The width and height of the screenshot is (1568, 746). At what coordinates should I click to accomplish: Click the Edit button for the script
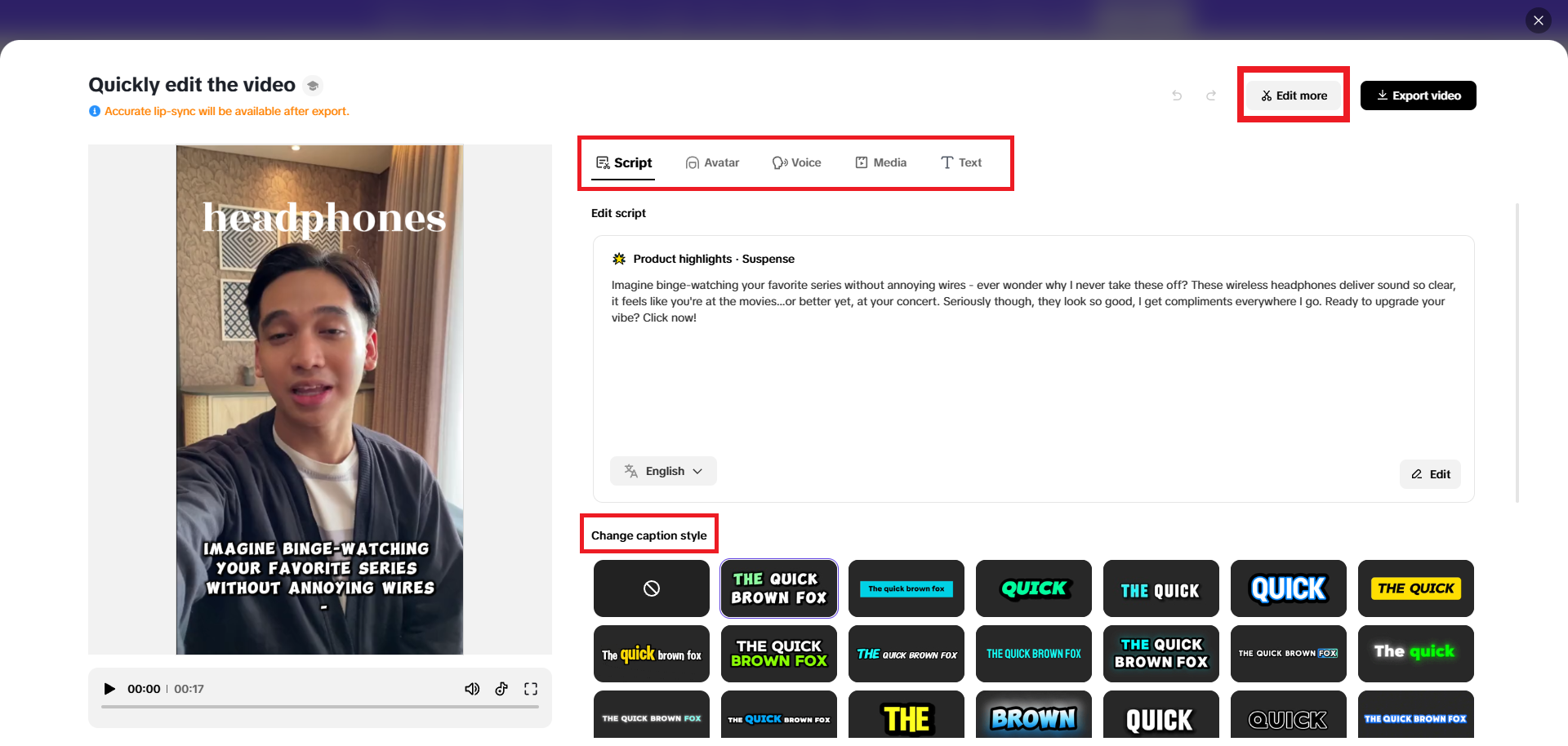(x=1431, y=474)
